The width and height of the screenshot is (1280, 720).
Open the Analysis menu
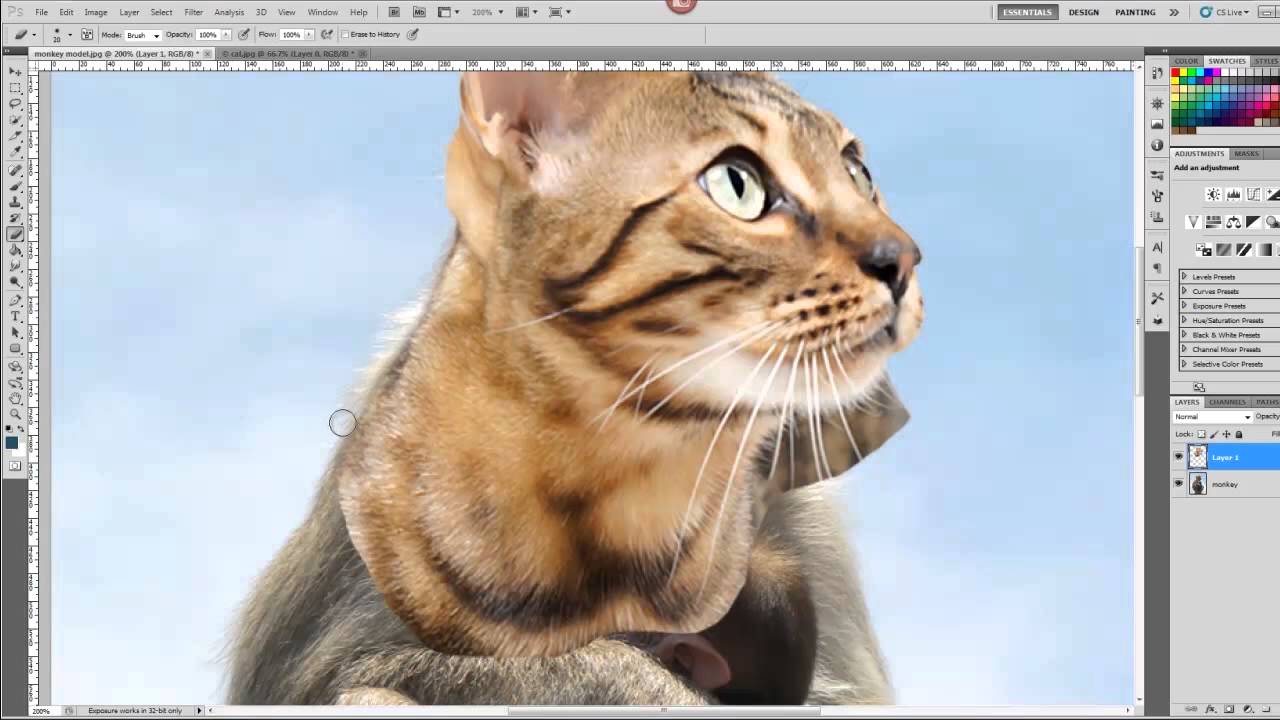229,12
